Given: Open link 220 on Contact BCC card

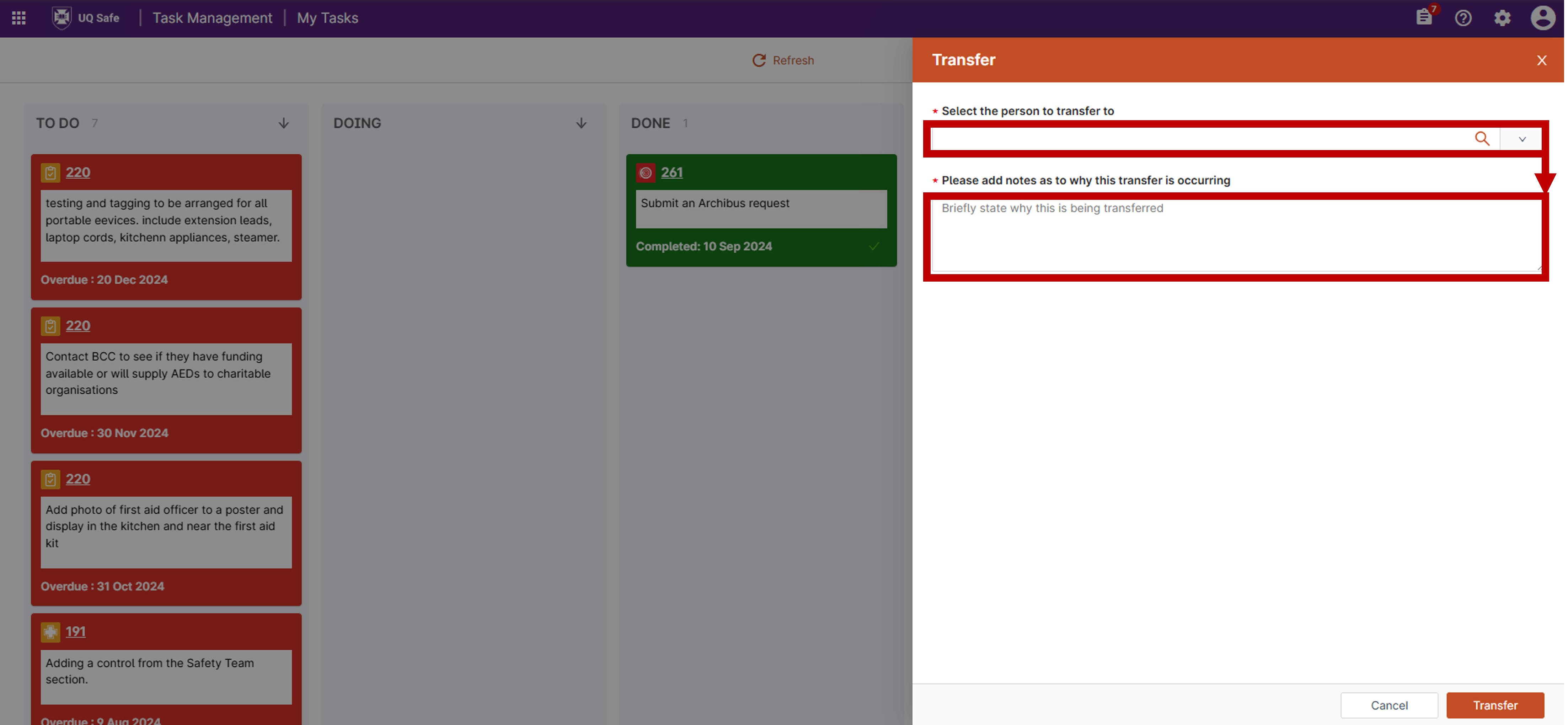Looking at the screenshot, I should click(x=78, y=326).
